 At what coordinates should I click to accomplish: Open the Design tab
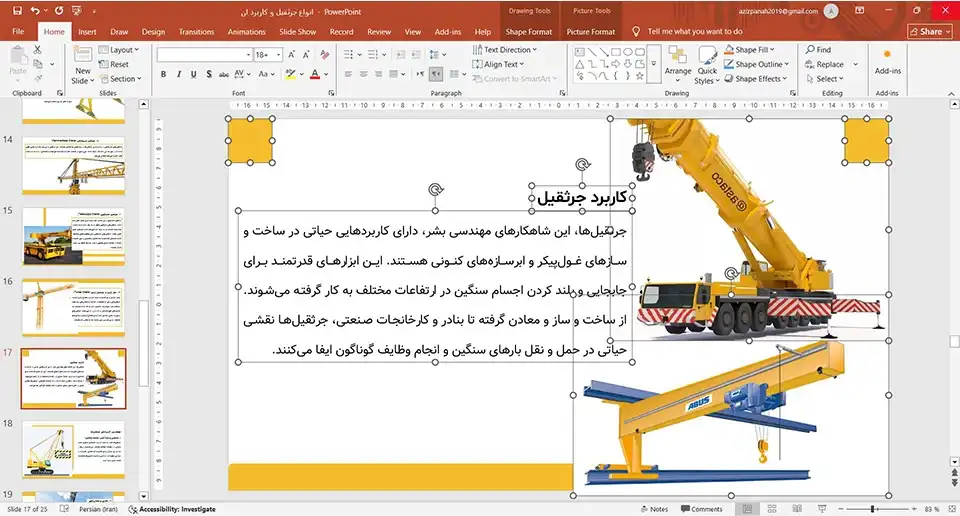tap(153, 31)
